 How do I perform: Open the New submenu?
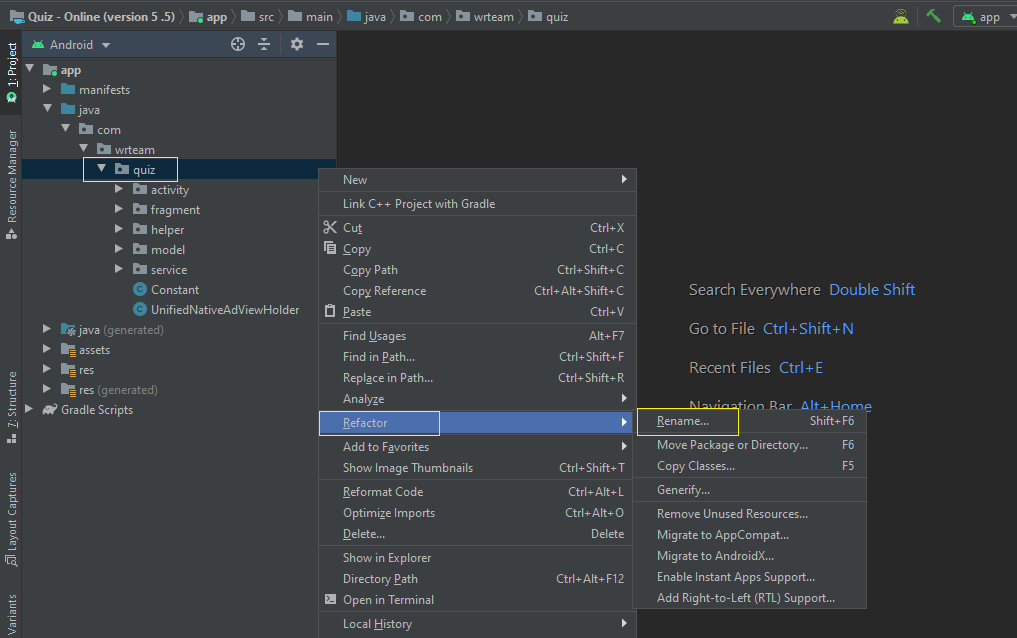click(477, 180)
